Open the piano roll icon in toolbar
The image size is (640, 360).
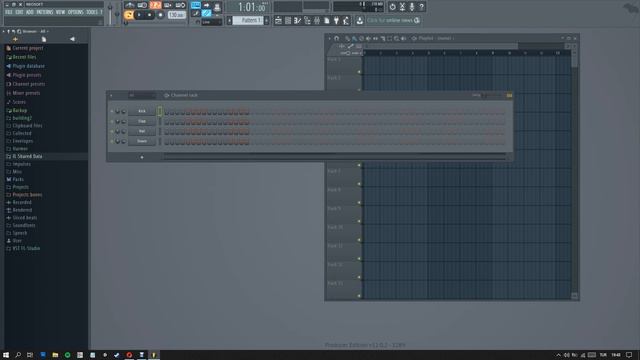(x=298, y=20)
